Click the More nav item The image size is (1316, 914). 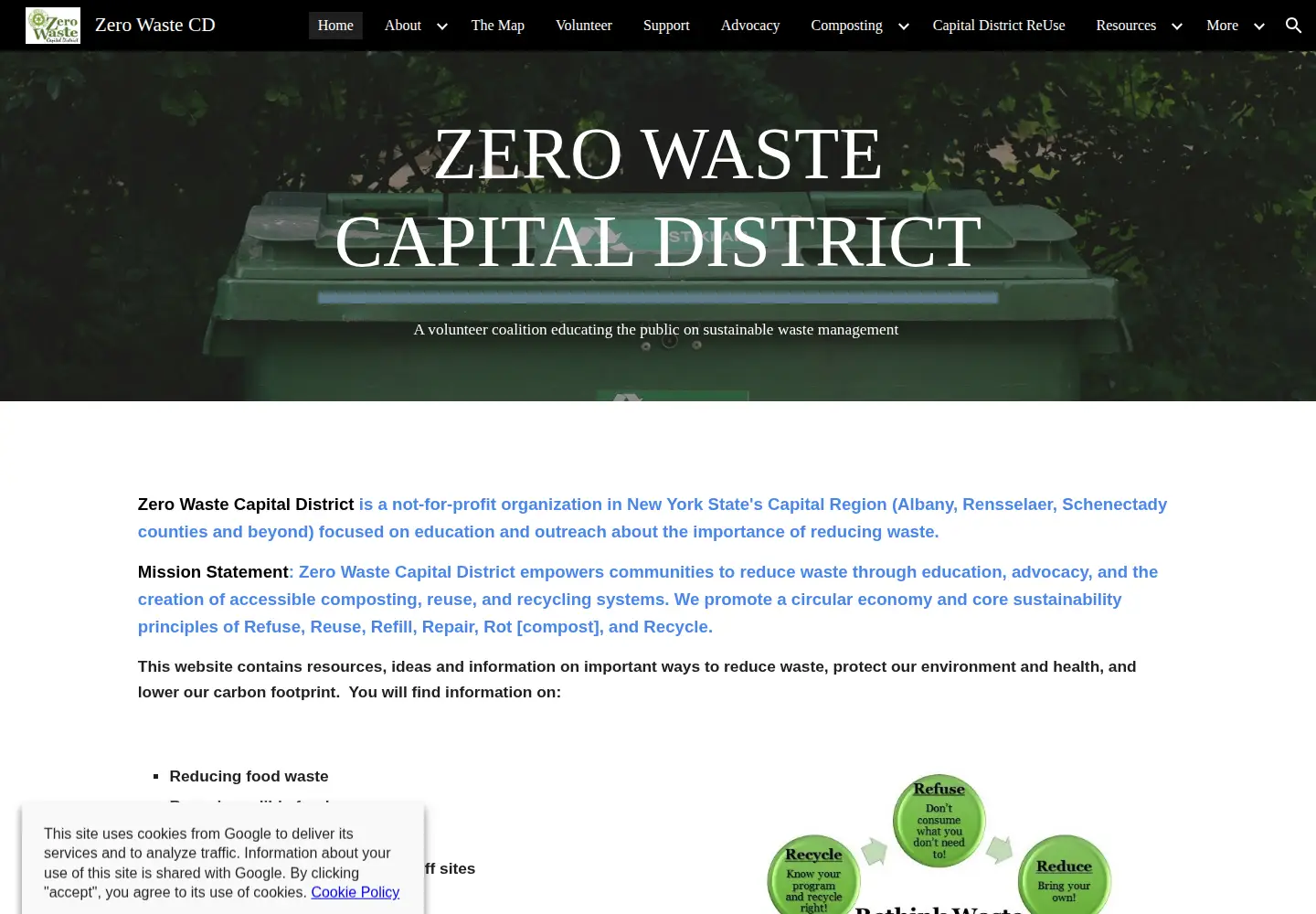[x=1223, y=26]
